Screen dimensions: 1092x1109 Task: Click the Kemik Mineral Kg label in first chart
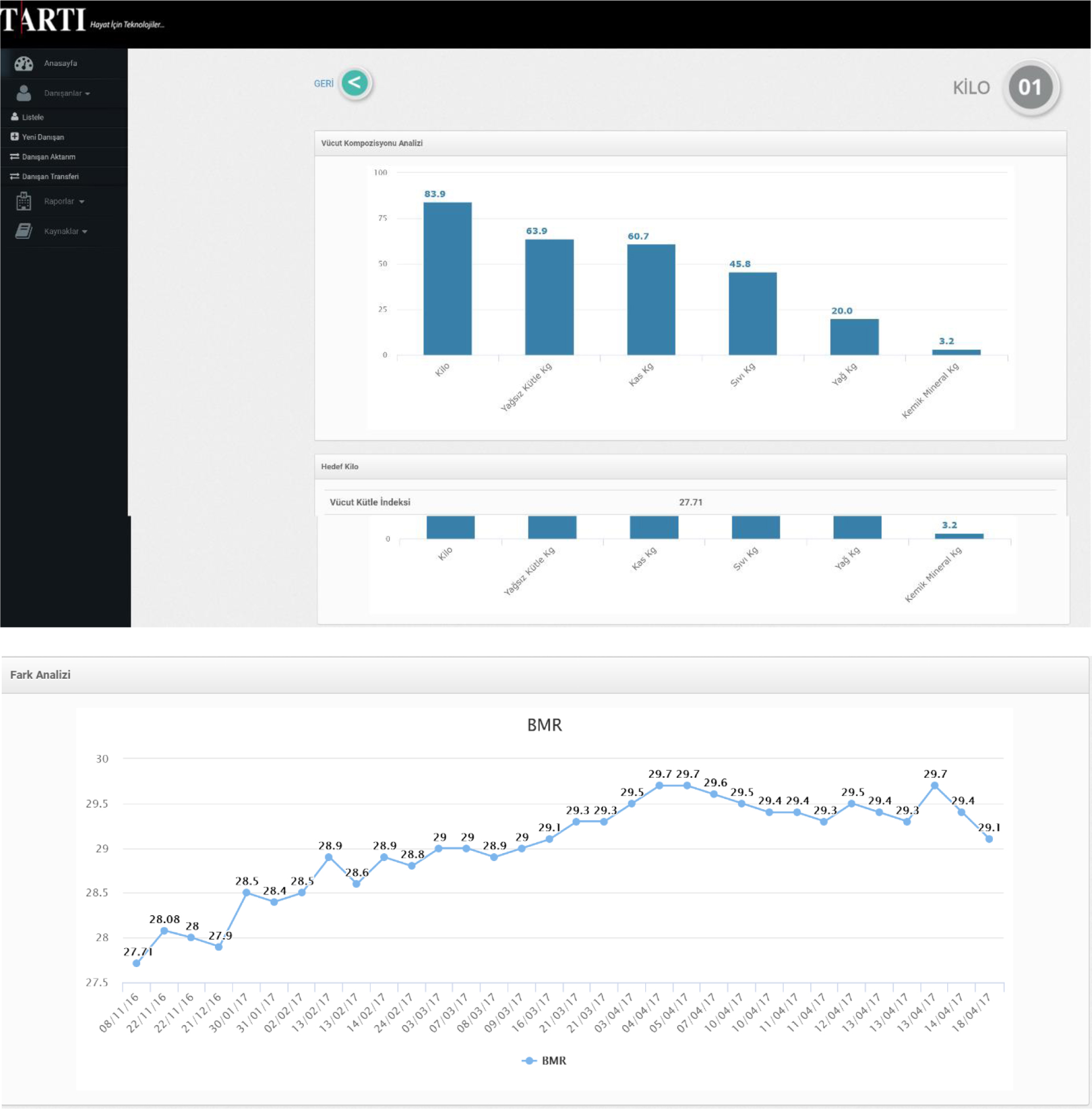pos(930,390)
